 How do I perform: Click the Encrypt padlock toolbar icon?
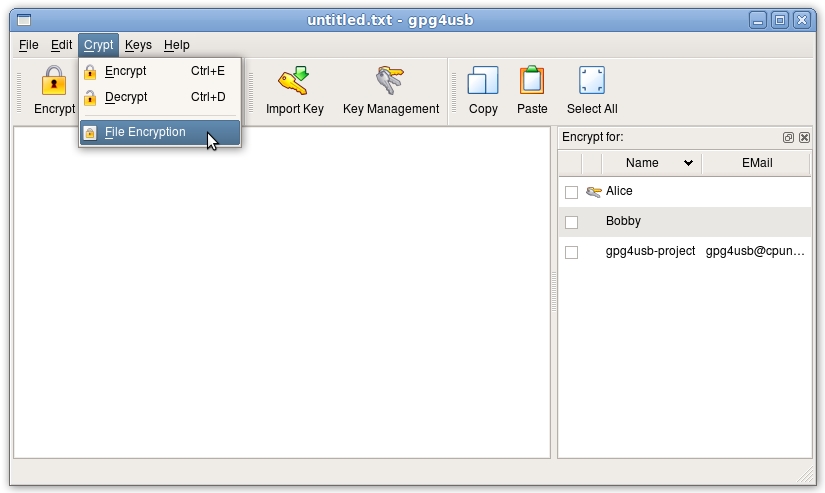coord(54,81)
